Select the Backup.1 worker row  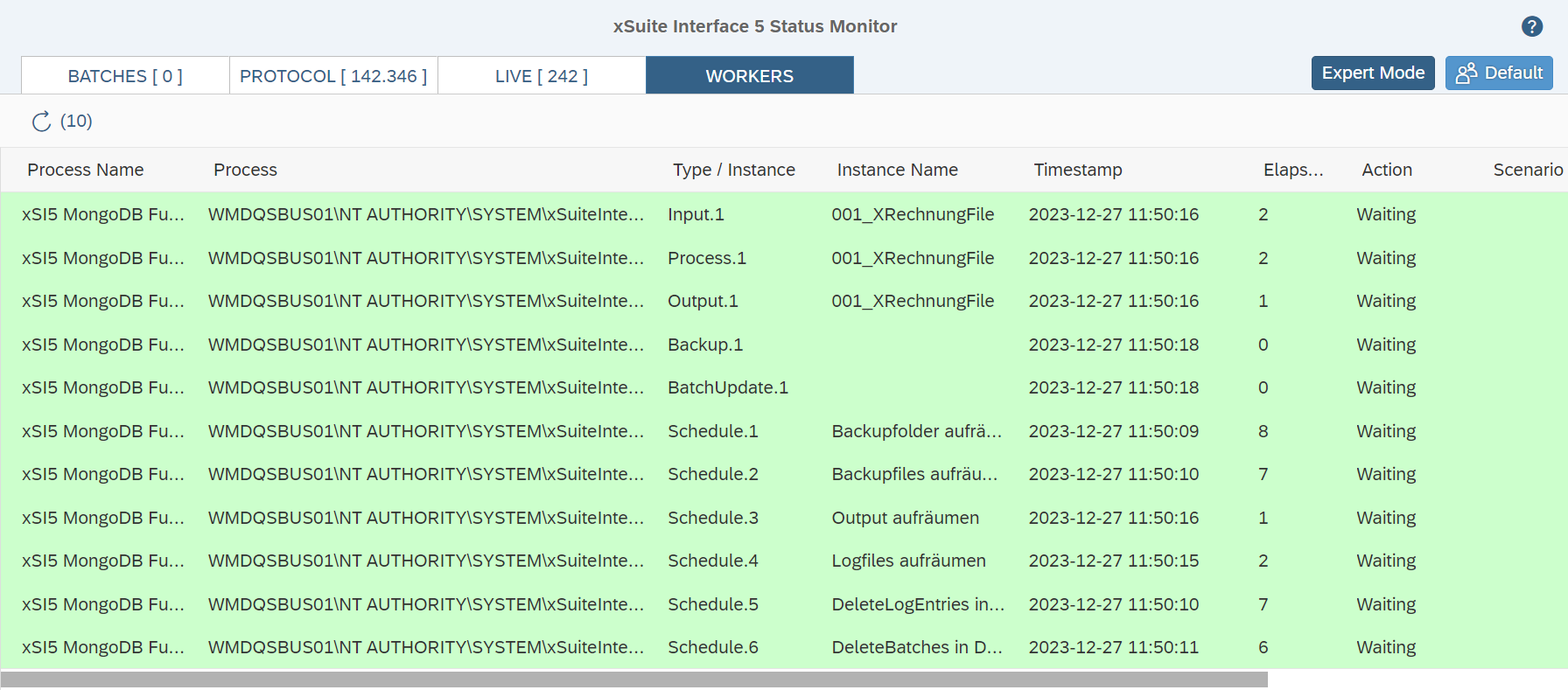tap(784, 345)
